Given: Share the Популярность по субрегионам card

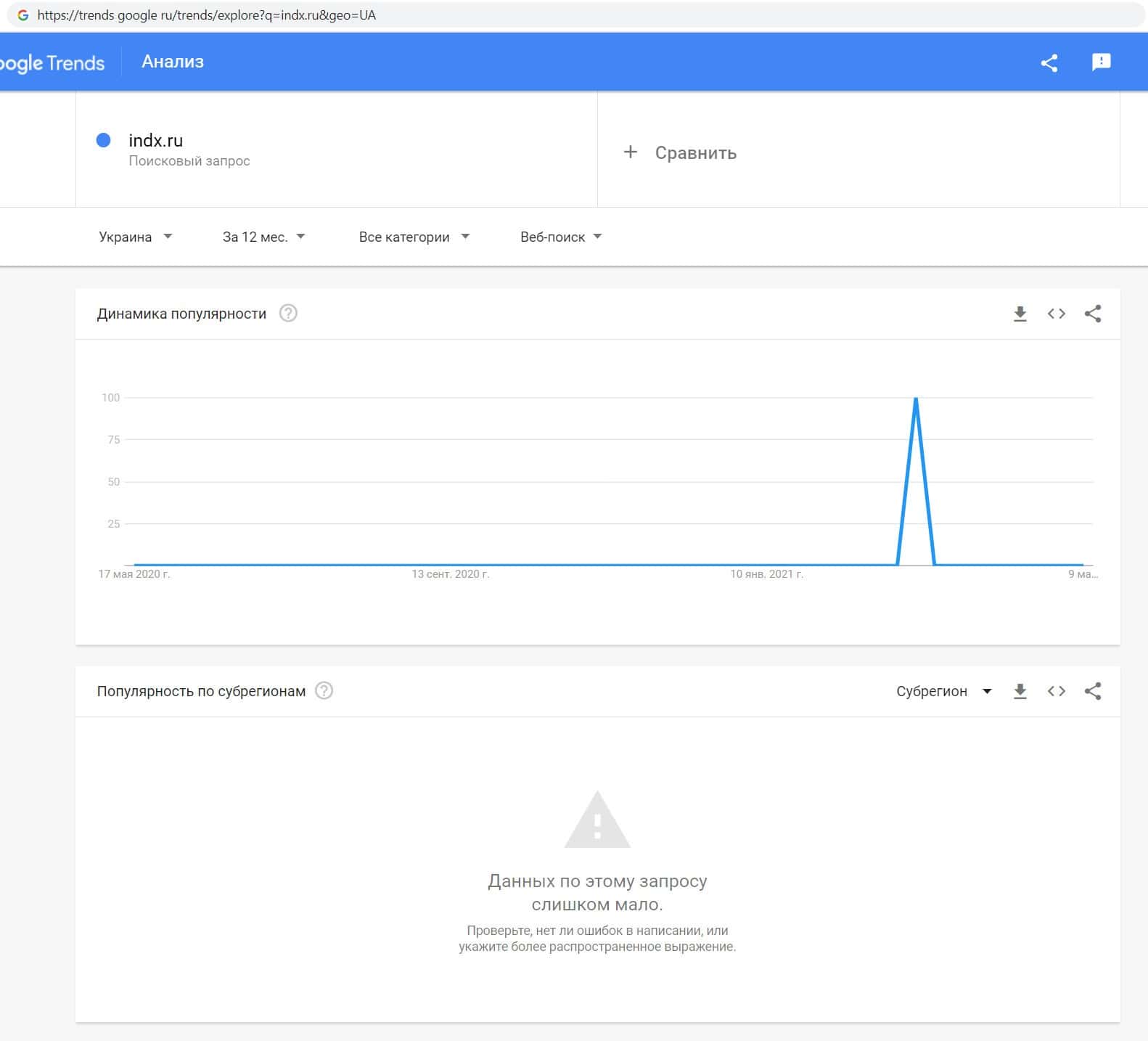Looking at the screenshot, I should pos(1093,691).
